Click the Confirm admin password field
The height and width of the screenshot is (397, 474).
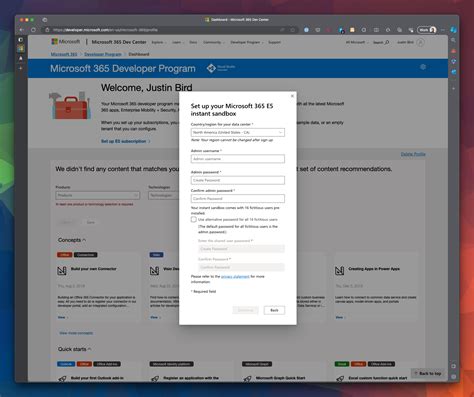[238, 198]
